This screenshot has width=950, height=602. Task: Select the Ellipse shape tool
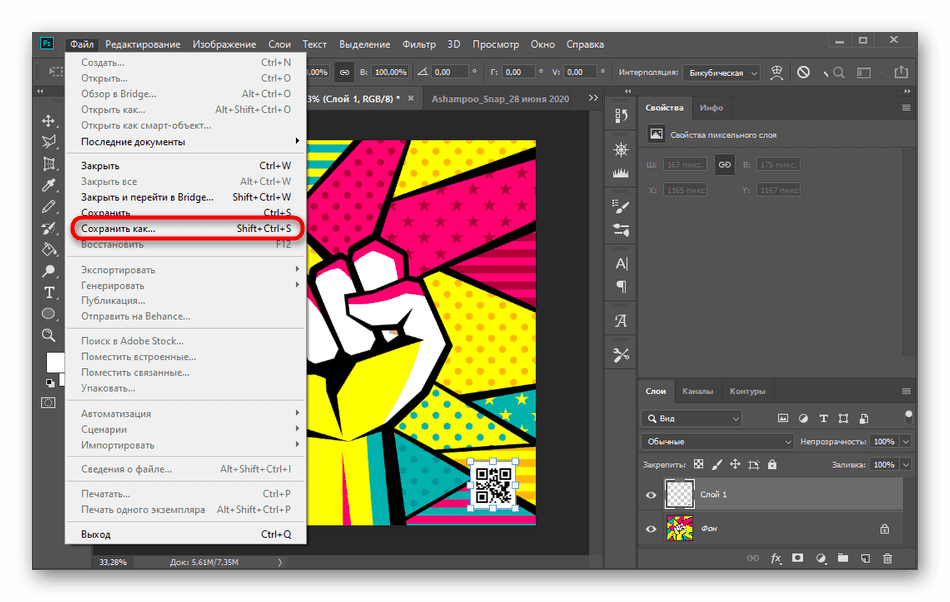point(48,314)
